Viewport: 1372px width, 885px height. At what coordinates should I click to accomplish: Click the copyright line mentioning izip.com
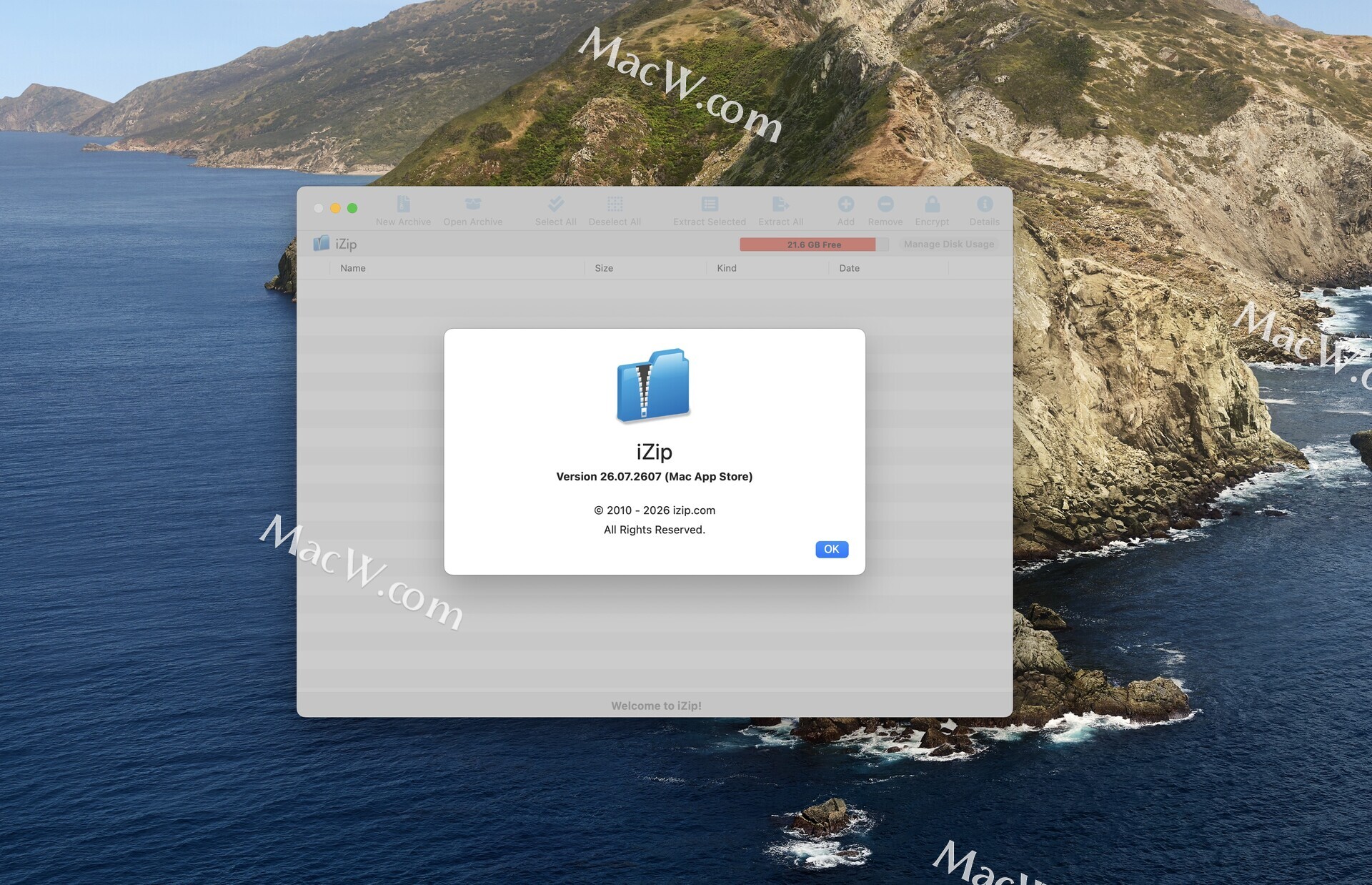tap(655, 510)
